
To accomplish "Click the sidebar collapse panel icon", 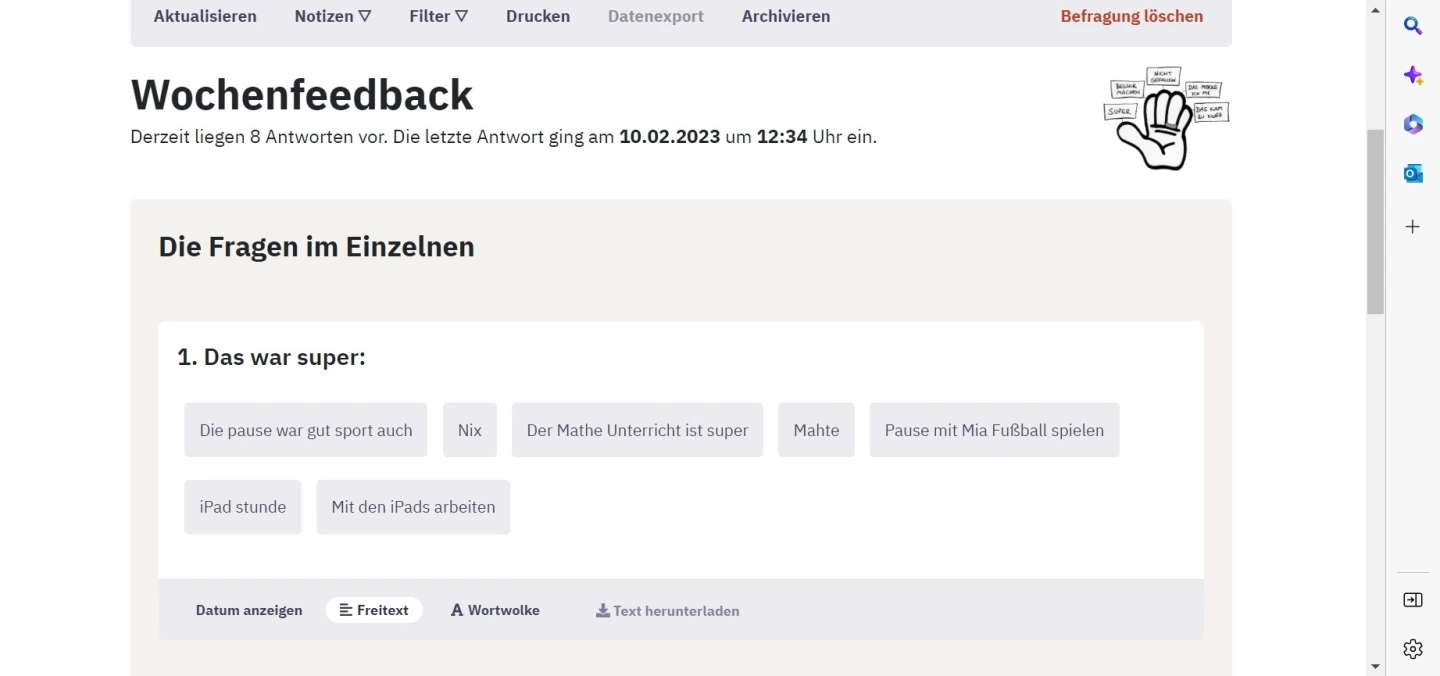I will click(1412, 600).
